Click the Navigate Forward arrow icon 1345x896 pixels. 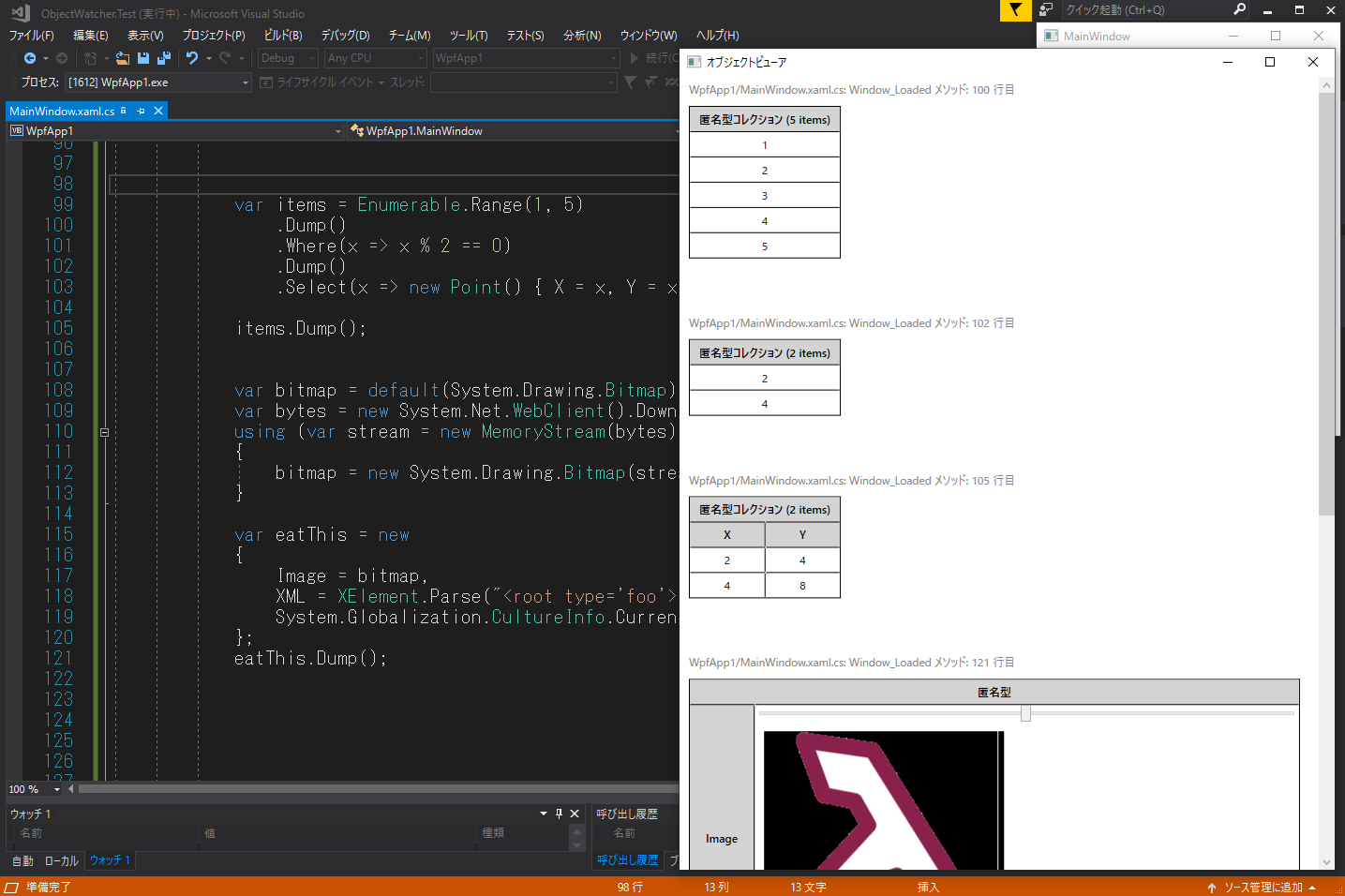tap(62, 58)
